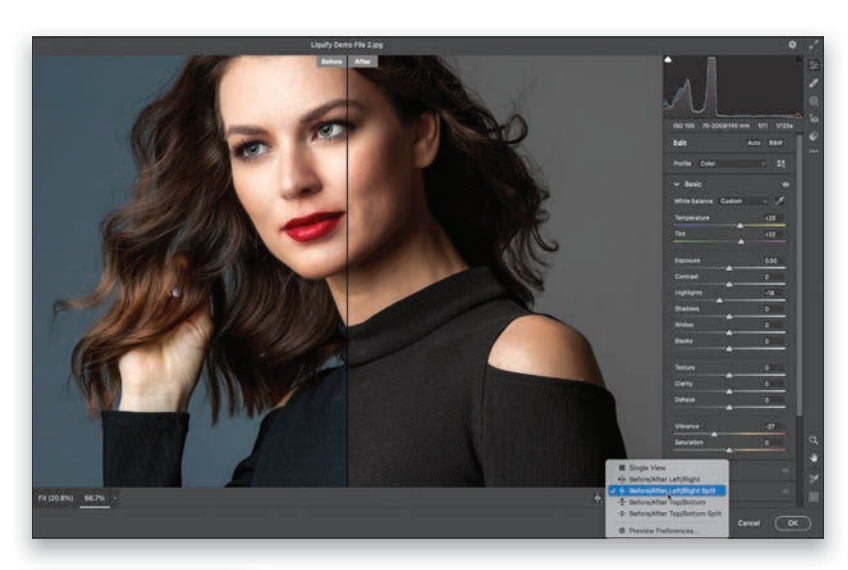The image size is (848, 570).
Task: Toggle the B&W conversion button
Action: pos(775,143)
